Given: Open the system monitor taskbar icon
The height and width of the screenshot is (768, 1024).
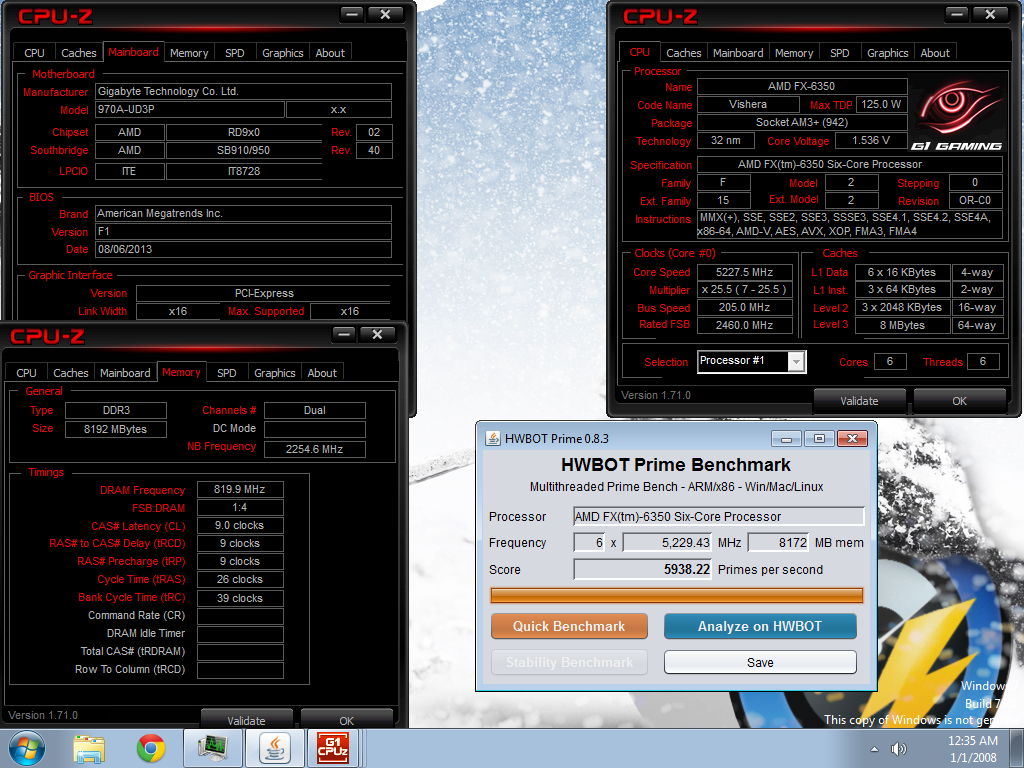Looking at the screenshot, I should (x=212, y=748).
